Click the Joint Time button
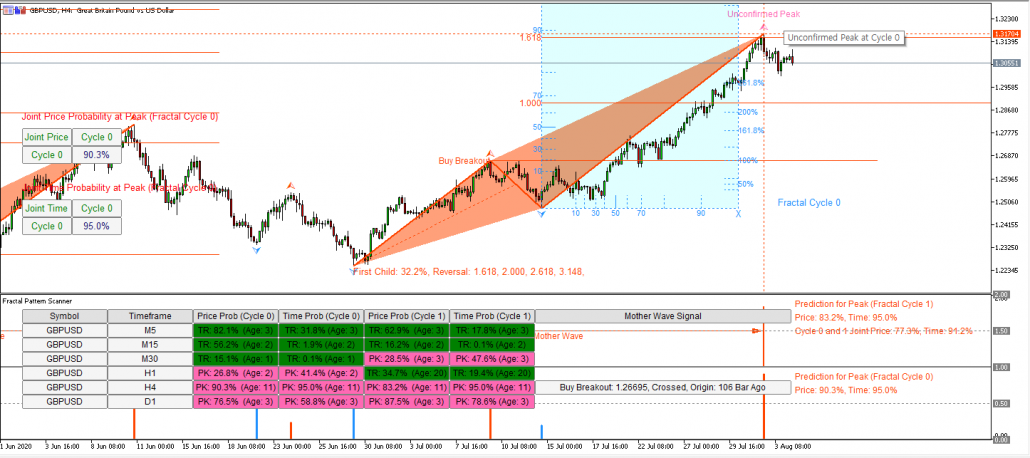This screenshot has height=458, width=1030. click(x=47, y=208)
